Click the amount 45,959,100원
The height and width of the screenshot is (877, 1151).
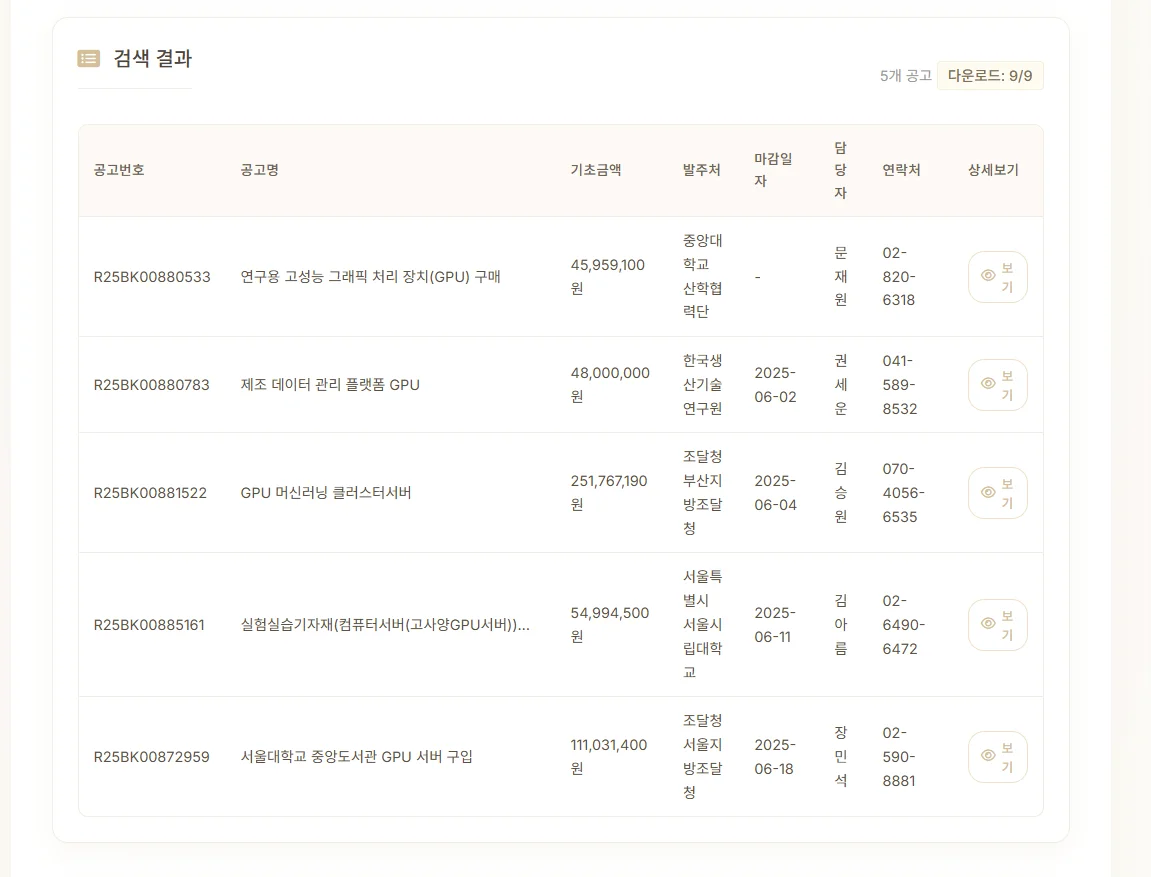pyautogui.click(x=608, y=277)
